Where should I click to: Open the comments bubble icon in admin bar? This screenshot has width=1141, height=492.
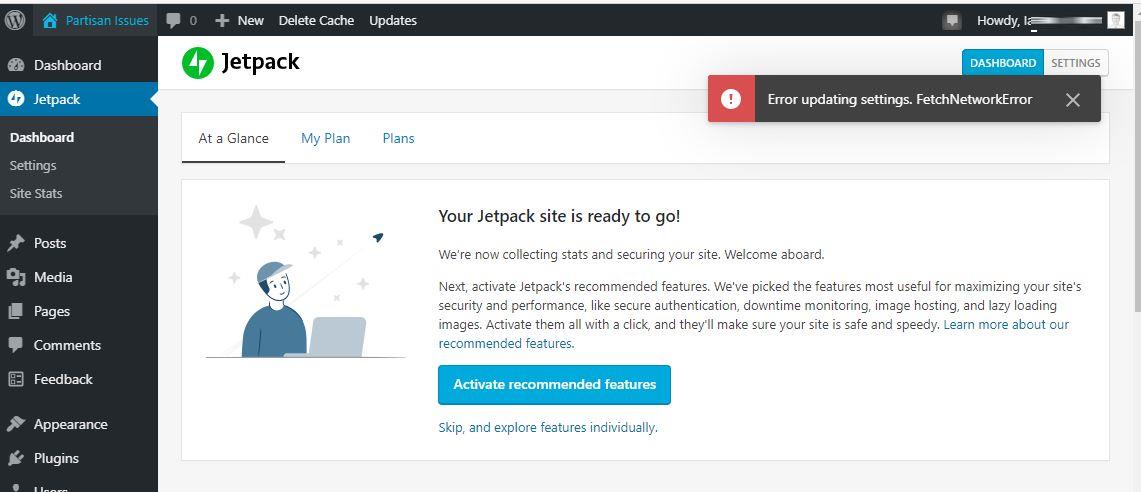(173, 20)
